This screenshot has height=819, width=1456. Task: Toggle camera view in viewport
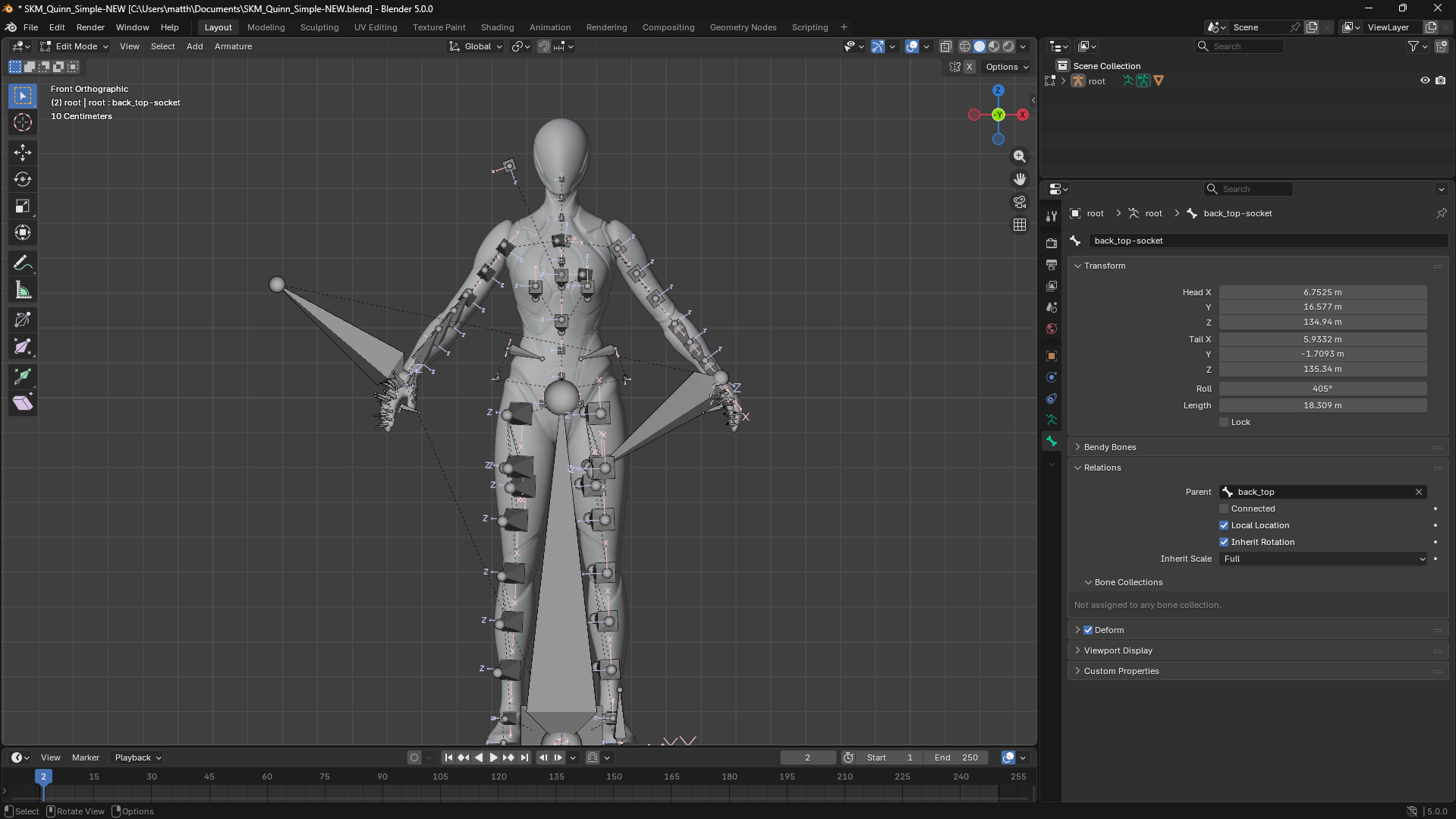coord(1020,202)
